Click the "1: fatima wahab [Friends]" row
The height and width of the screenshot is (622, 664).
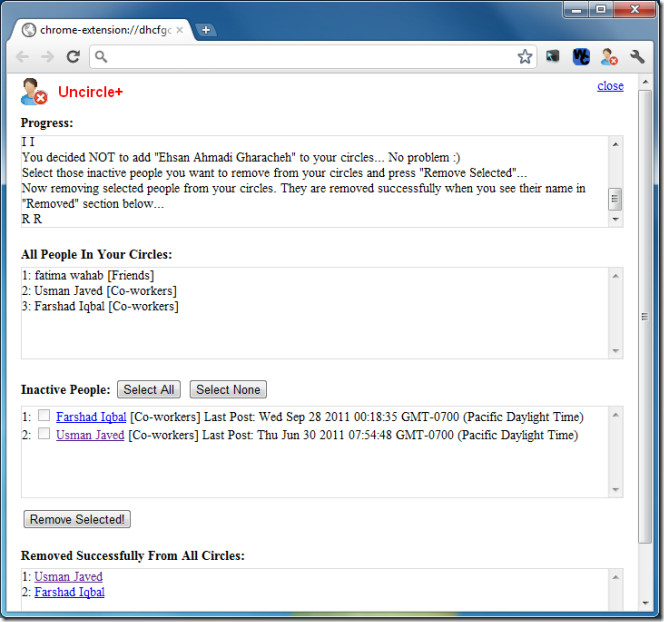(88, 276)
